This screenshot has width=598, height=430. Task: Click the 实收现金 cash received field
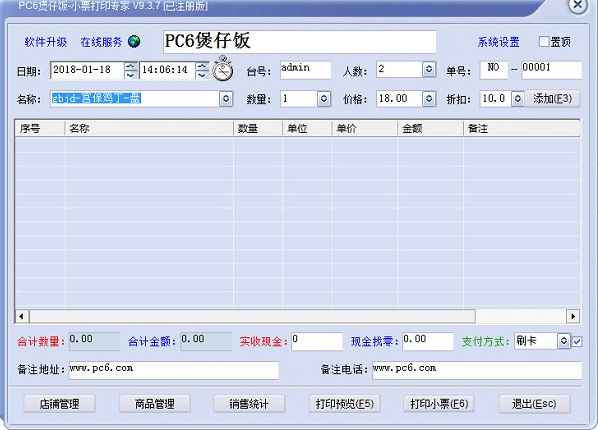(317, 341)
